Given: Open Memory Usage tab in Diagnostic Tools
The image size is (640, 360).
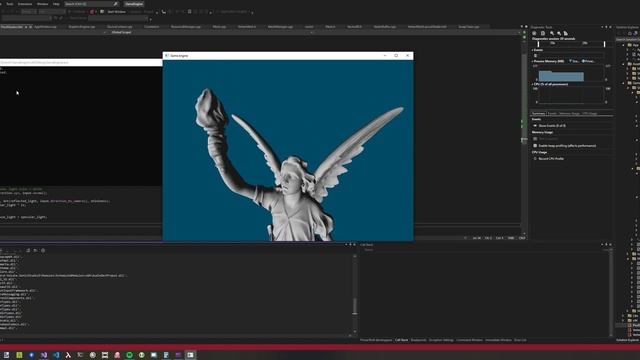Looking at the screenshot, I should pos(569,113).
